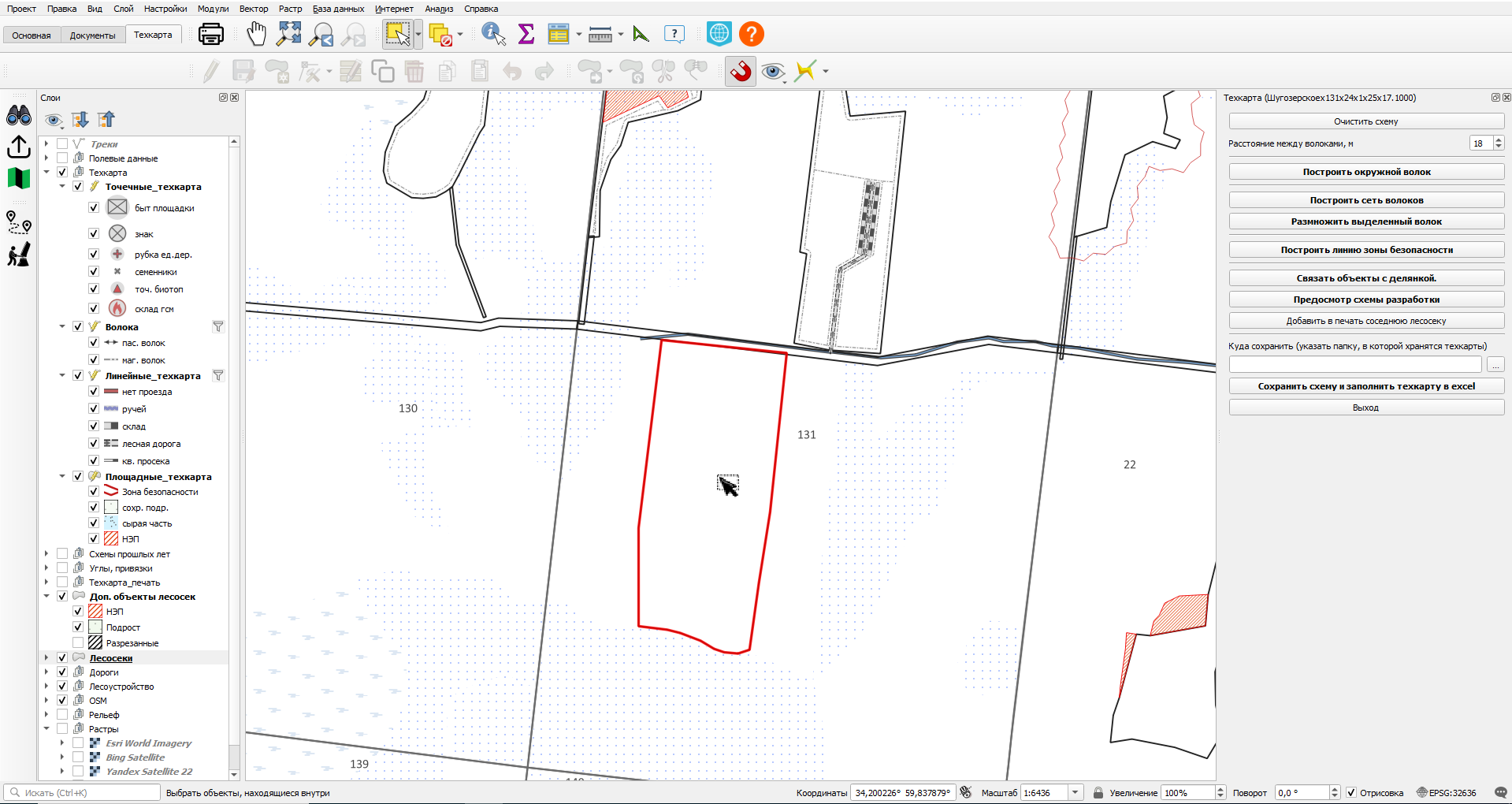The height and width of the screenshot is (804, 1512).
Task: Click the Statistical Summary sigma icon
Action: point(526,34)
